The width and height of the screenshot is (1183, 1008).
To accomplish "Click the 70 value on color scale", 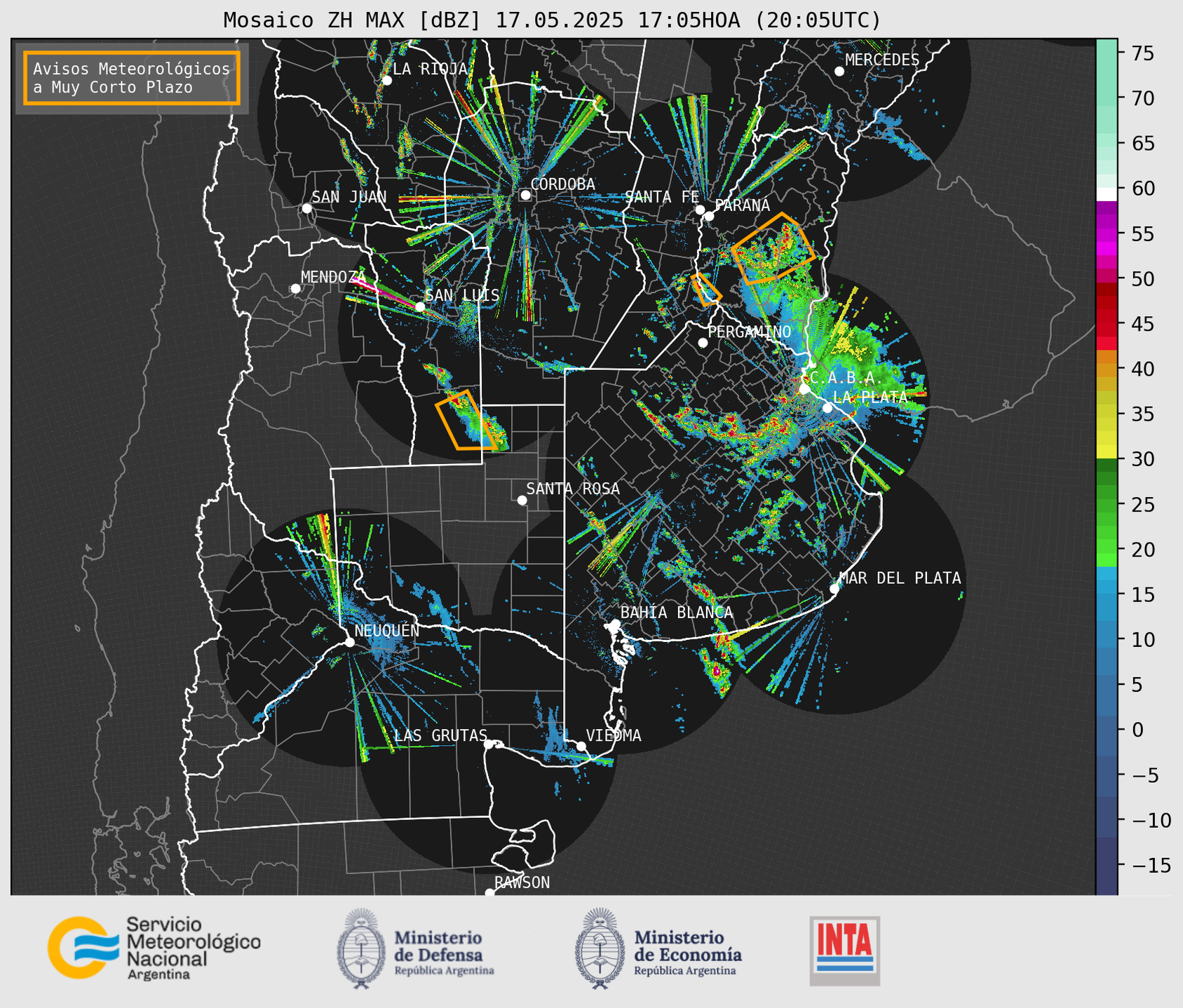I will point(1143,99).
